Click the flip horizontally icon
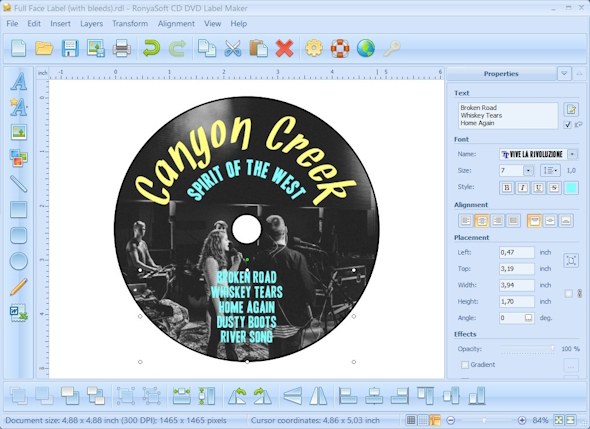The width and height of the screenshot is (590, 429). [318, 396]
